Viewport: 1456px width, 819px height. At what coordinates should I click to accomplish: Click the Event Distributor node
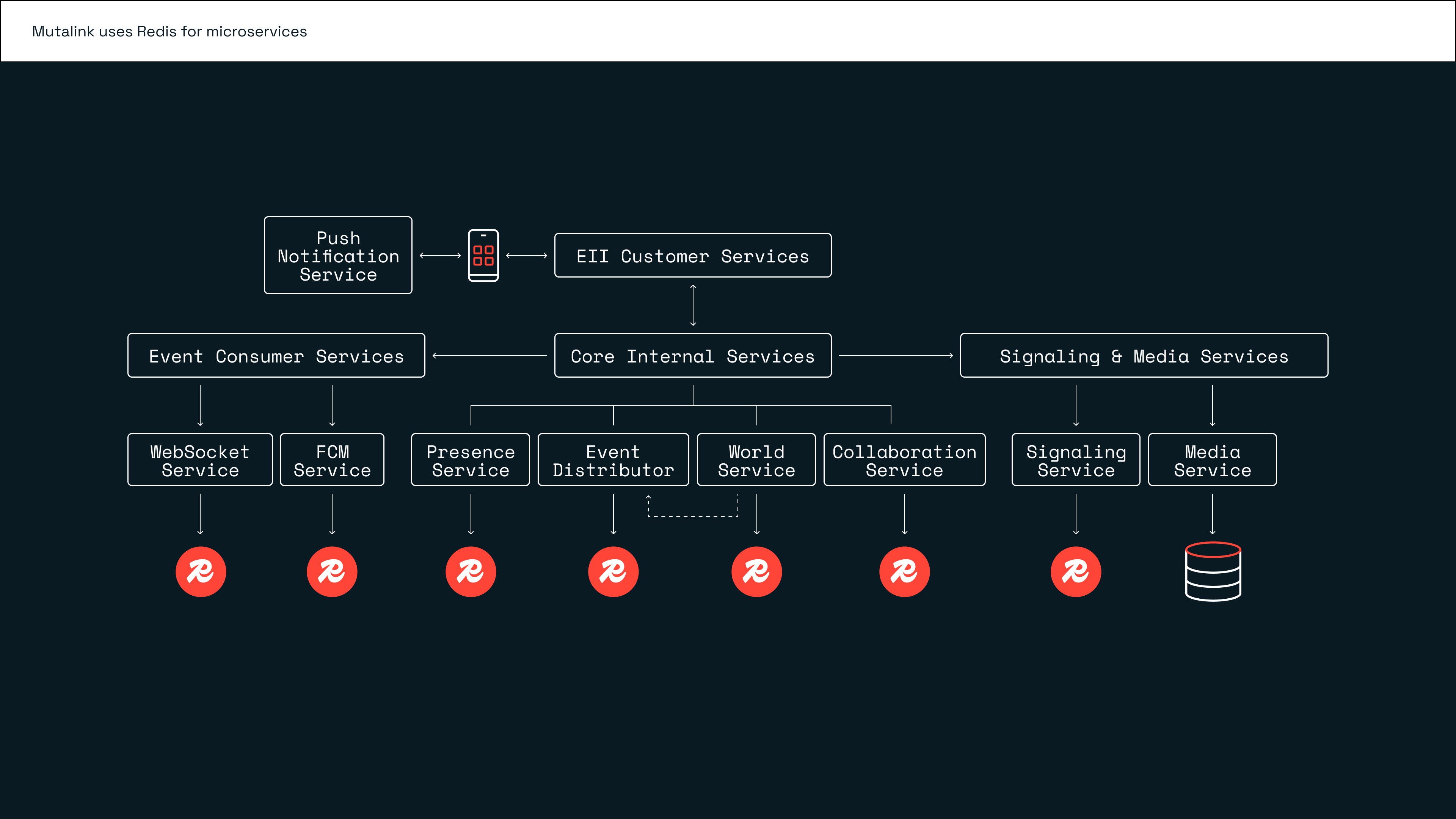pyautogui.click(x=613, y=460)
